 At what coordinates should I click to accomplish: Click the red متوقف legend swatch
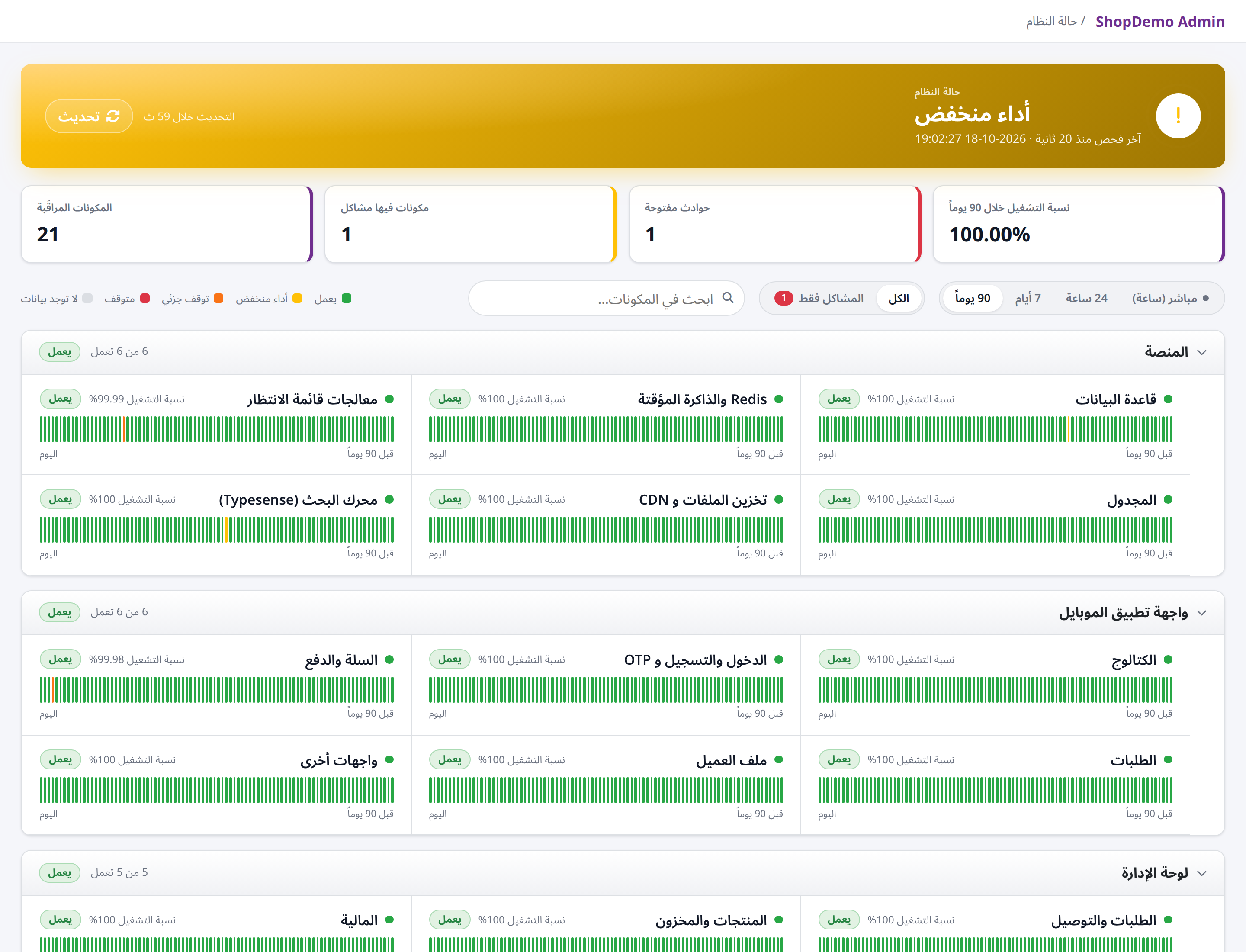[x=145, y=298]
